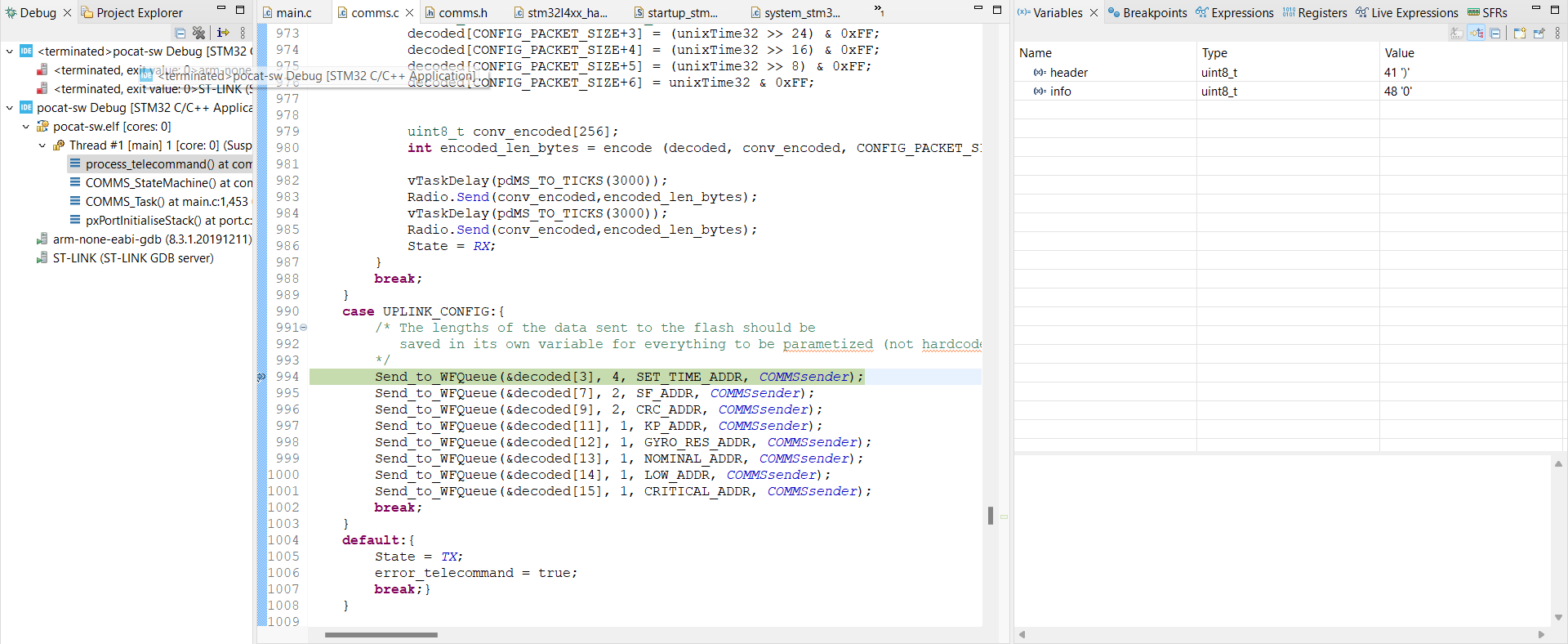Collapse the pocat-sw.elf node
The image size is (1568, 644).
[x=26, y=127]
